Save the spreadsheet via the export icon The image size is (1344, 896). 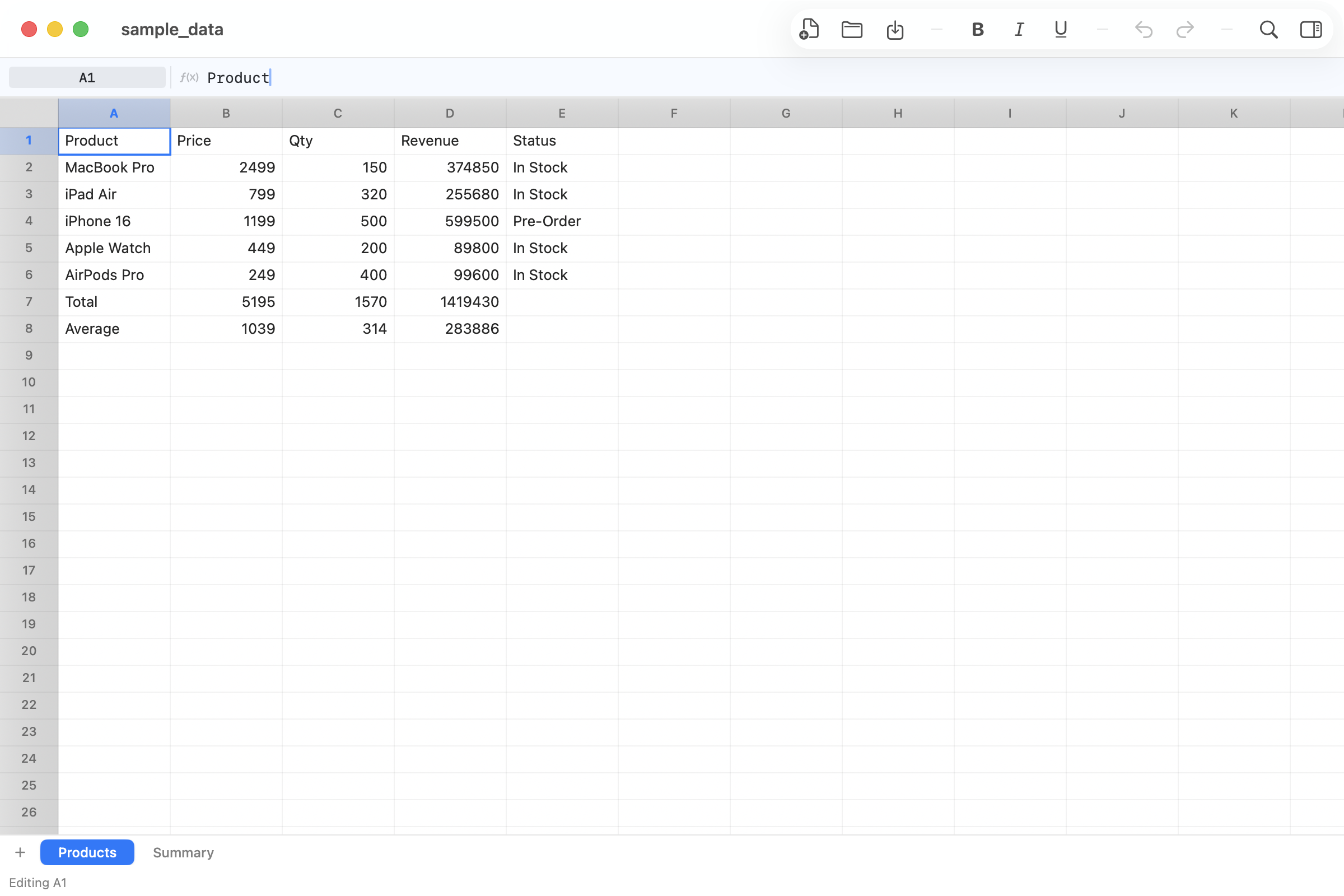(x=894, y=29)
